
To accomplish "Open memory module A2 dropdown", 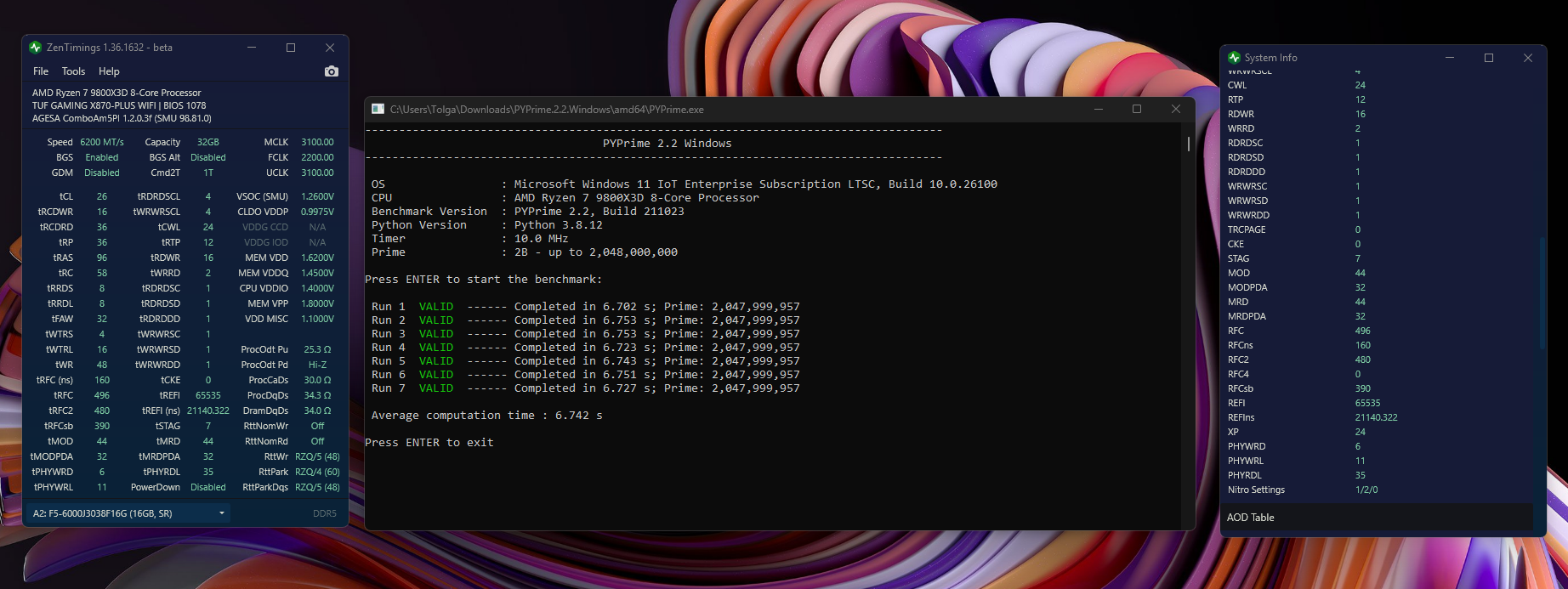I will point(128,513).
